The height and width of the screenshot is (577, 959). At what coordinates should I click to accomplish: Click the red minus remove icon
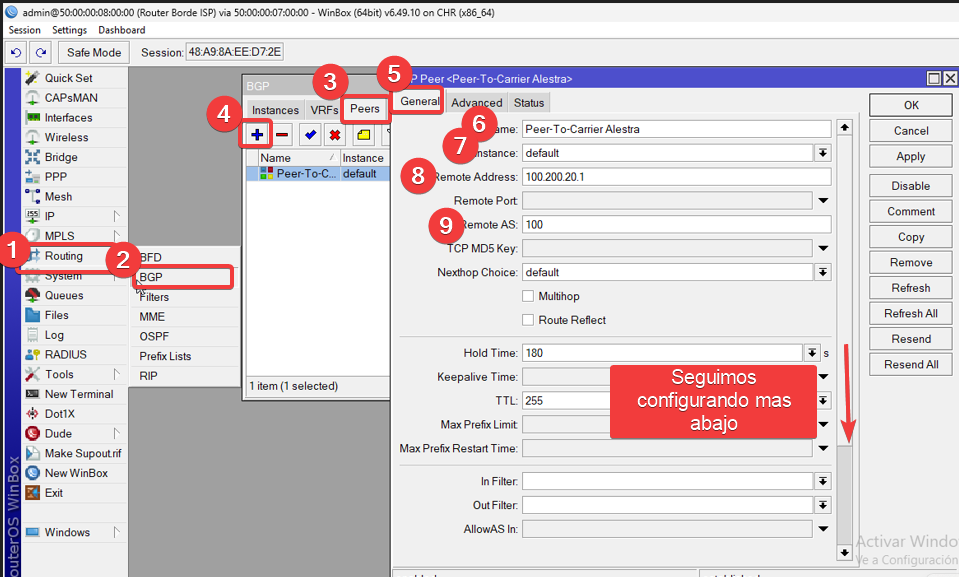pos(283,134)
